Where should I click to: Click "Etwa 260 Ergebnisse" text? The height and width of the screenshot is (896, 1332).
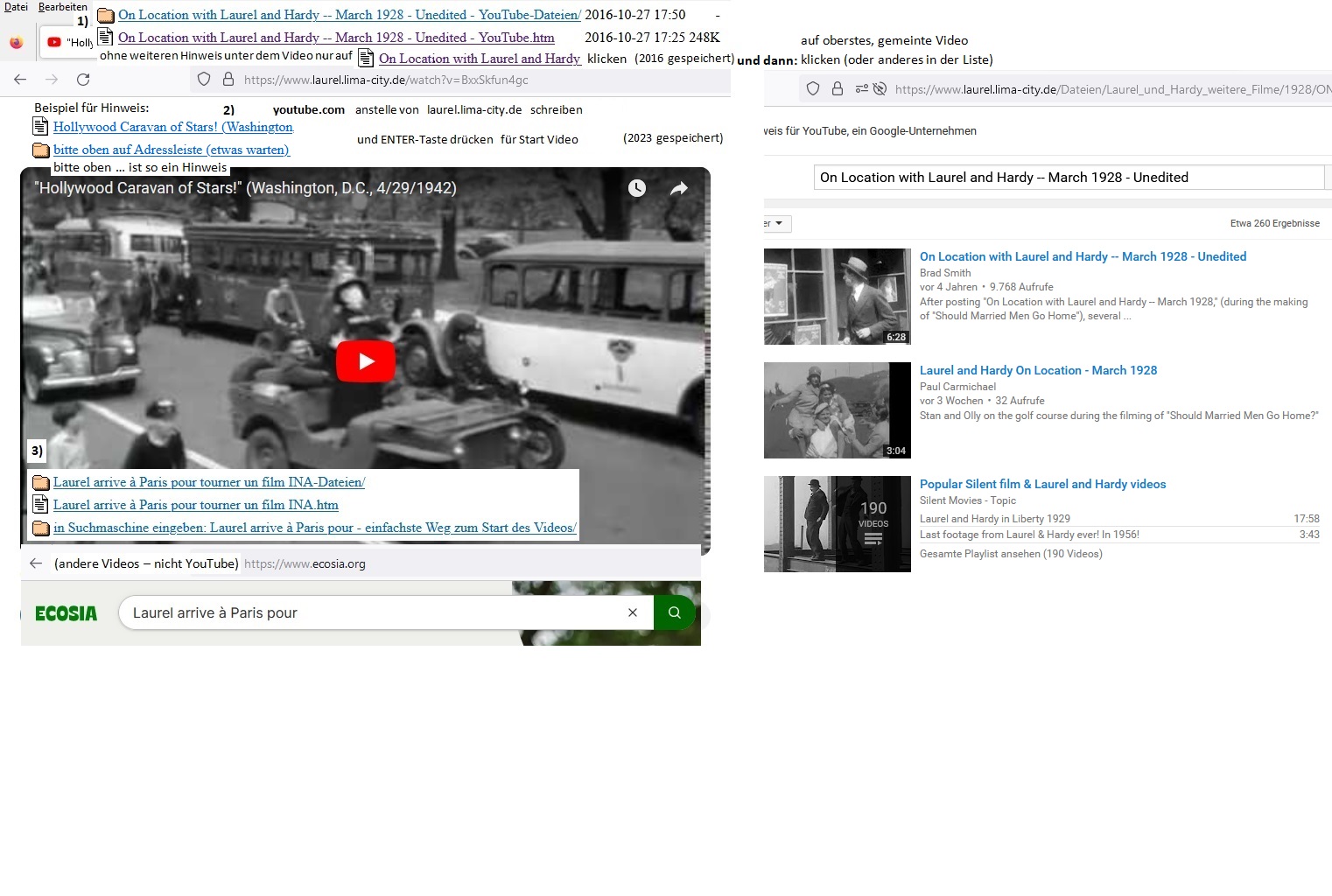tap(1274, 223)
